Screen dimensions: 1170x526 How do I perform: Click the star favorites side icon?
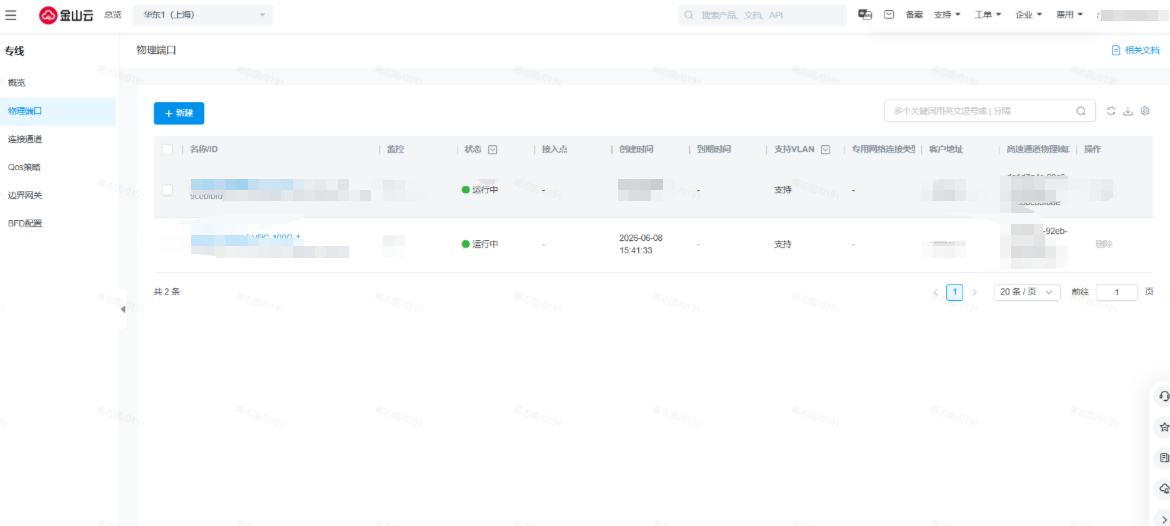pyautogui.click(x=1163, y=428)
